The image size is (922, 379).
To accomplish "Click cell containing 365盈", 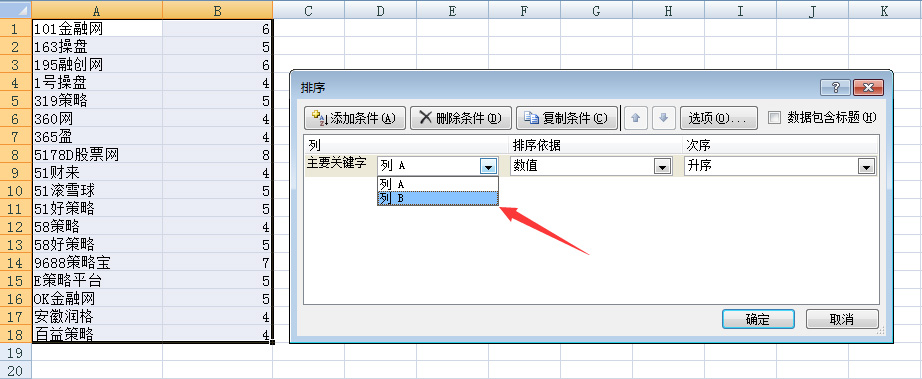I will 97,137.
